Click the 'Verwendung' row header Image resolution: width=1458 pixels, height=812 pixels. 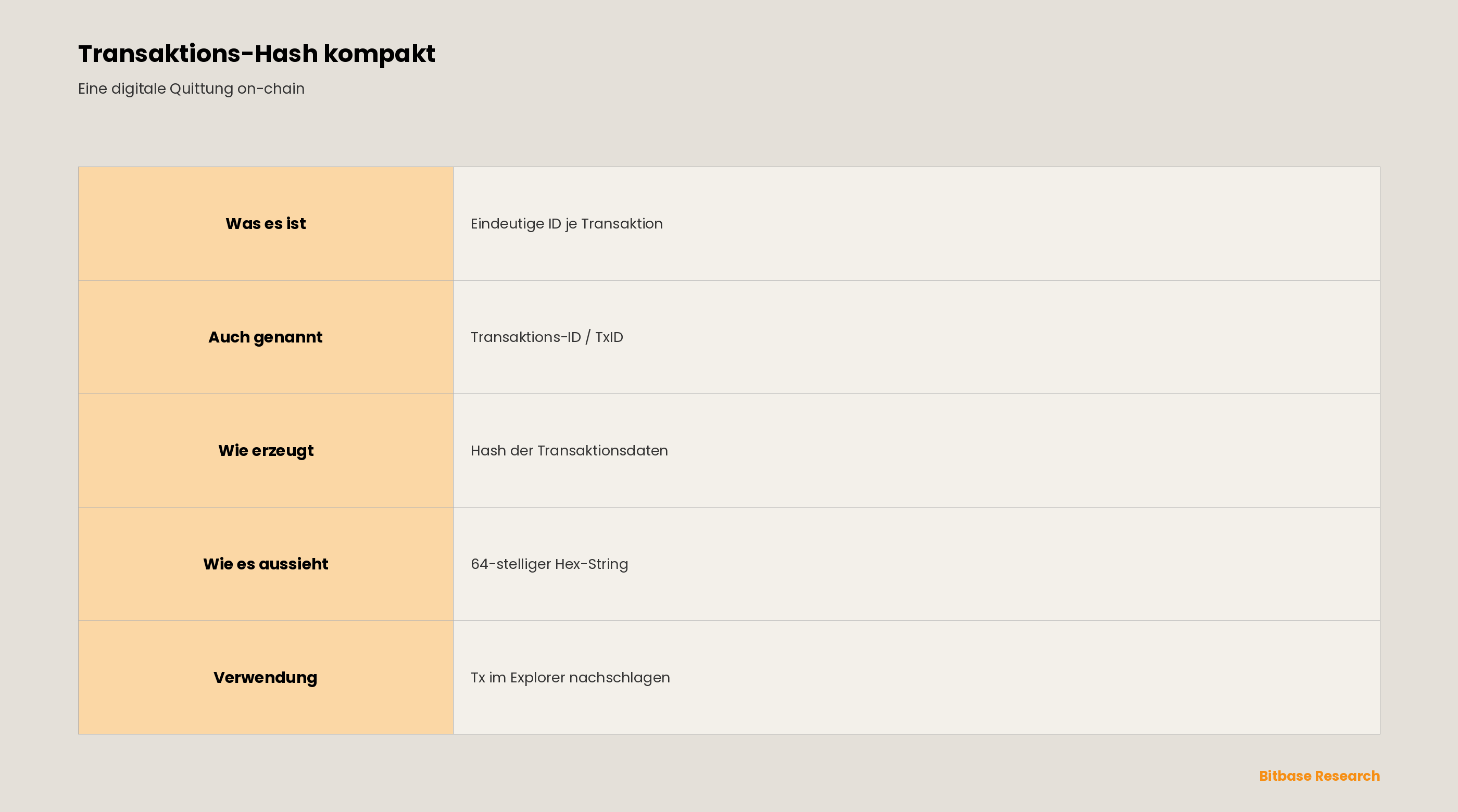pyautogui.click(x=266, y=677)
